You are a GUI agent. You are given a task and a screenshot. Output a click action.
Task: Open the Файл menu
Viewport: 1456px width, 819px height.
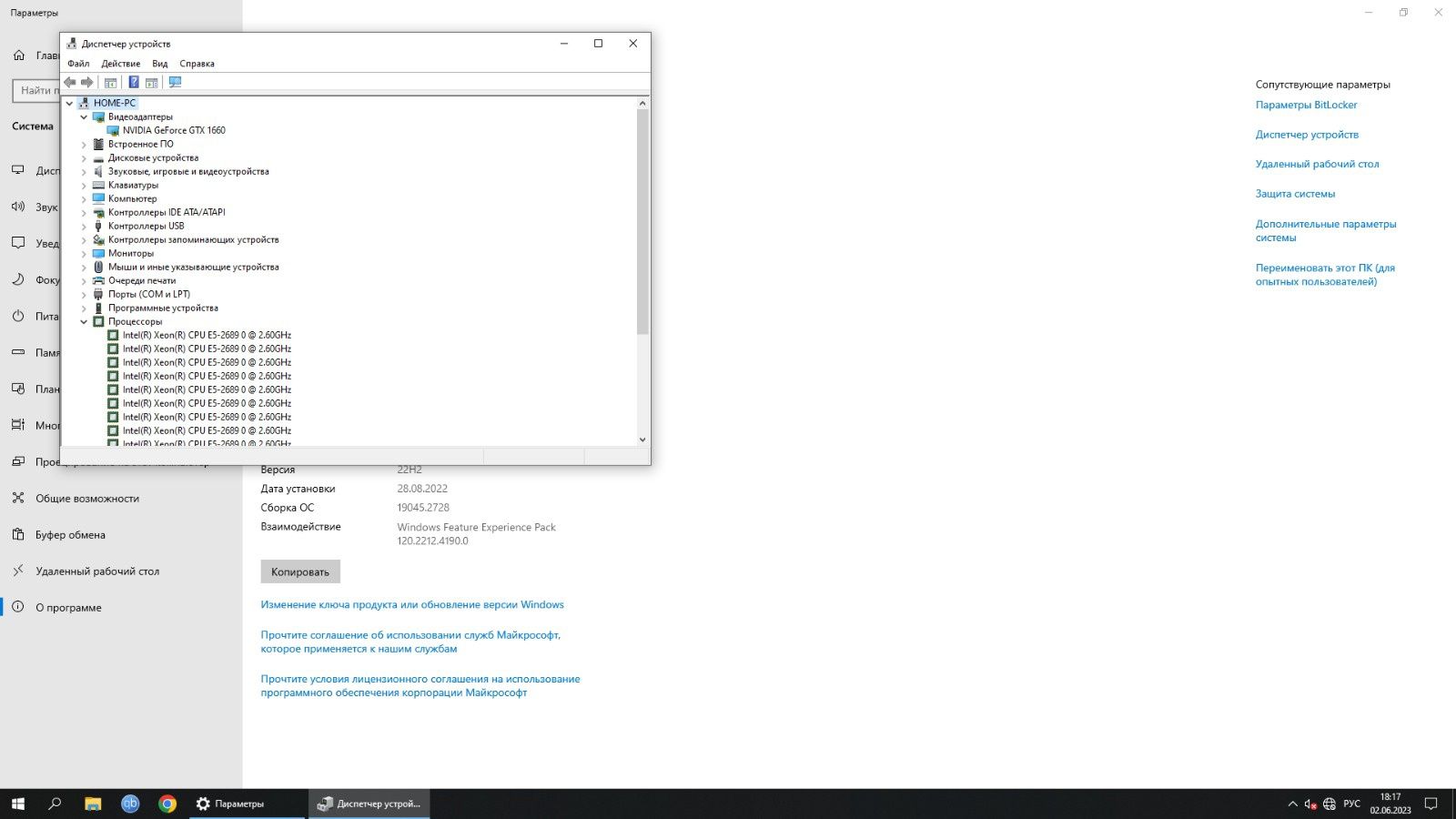pyautogui.click(x=78, y=64)
